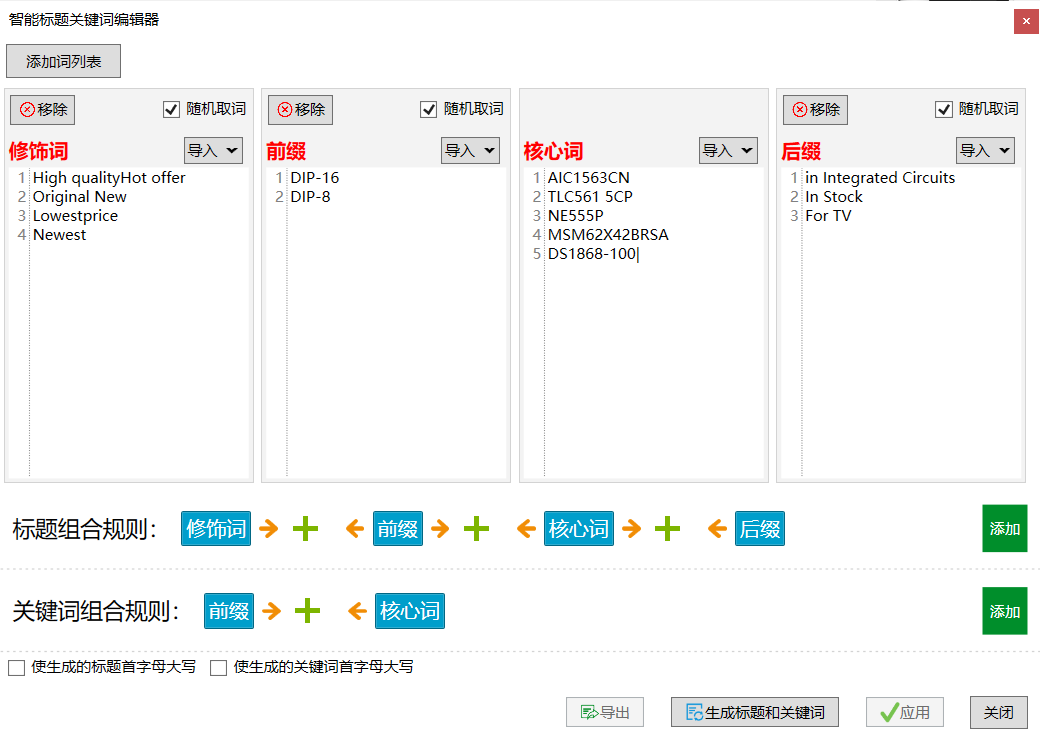Remove the 后缀 word list
Image resolution: width=1040 pixels, height=741 pixels.
[815, 110]
